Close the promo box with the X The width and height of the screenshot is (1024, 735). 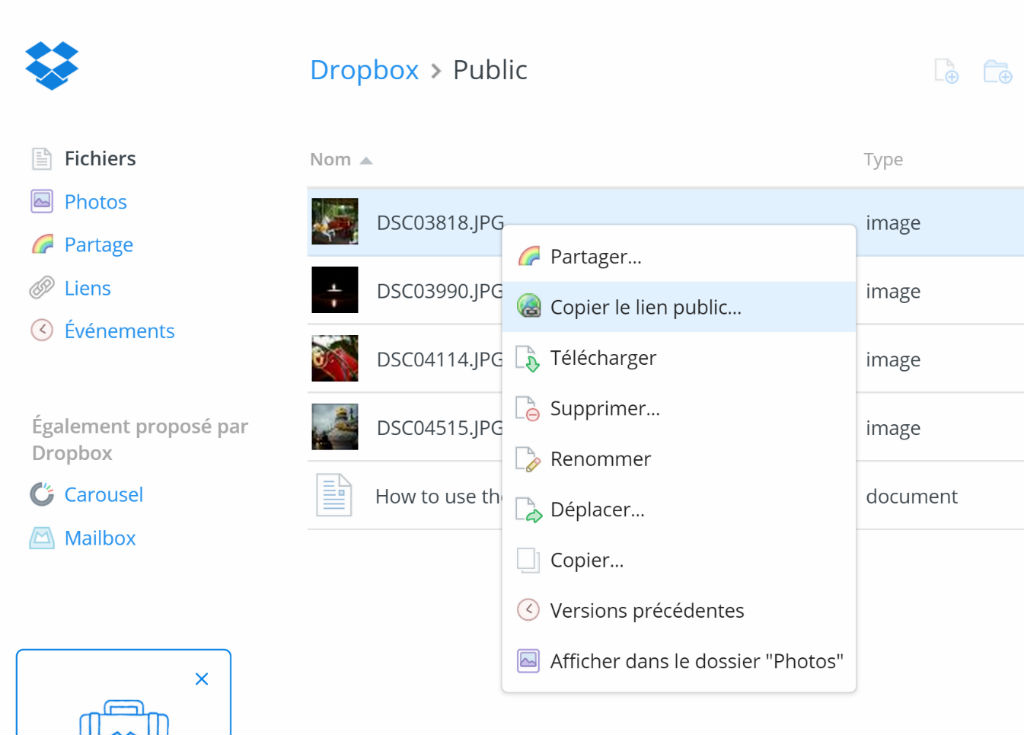202,679
